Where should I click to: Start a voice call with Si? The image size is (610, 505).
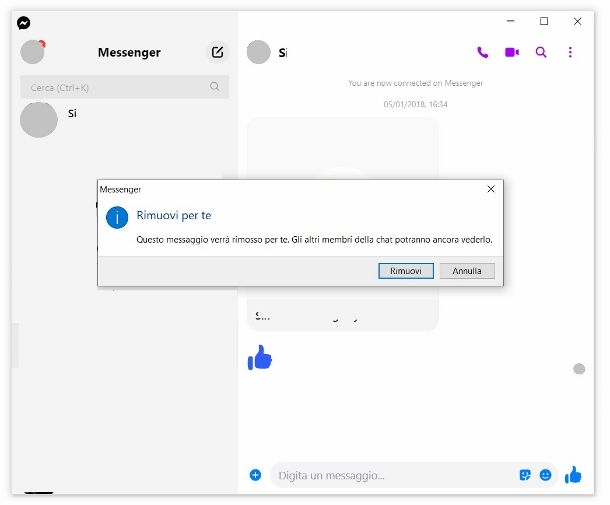coord(482,52)
